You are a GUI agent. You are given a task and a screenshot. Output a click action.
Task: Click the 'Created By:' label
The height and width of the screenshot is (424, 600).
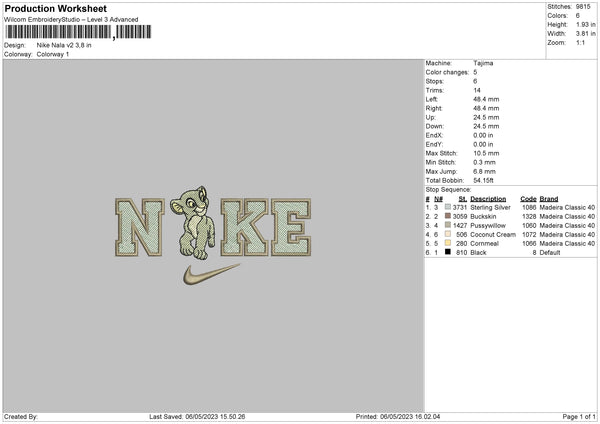(21, 416)
